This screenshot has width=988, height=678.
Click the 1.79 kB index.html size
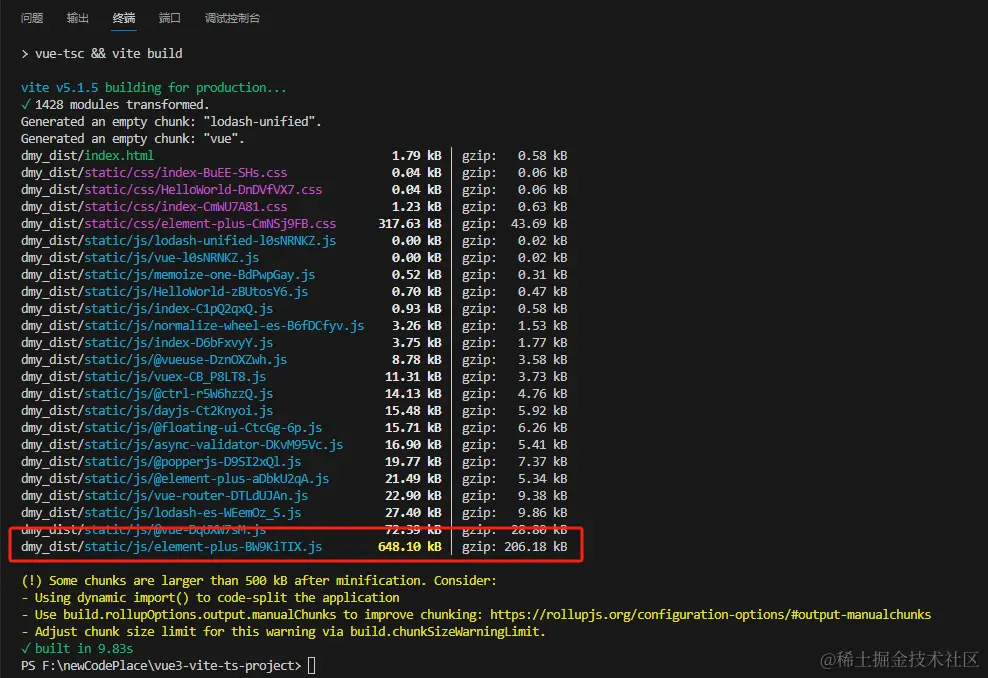416,156
